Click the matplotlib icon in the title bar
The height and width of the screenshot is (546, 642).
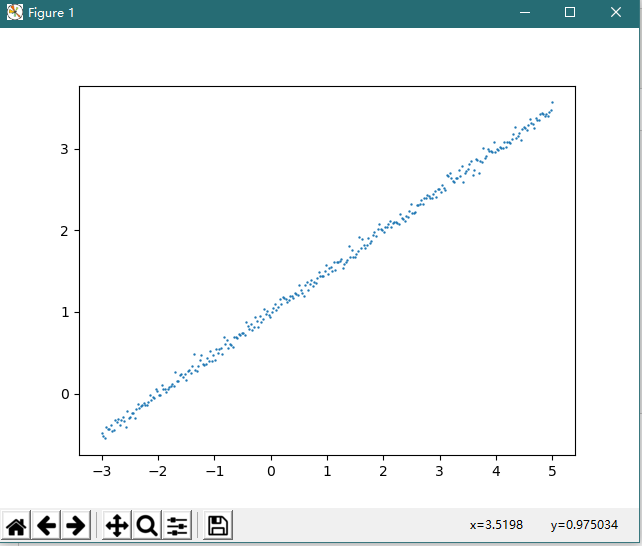(15, 12)
